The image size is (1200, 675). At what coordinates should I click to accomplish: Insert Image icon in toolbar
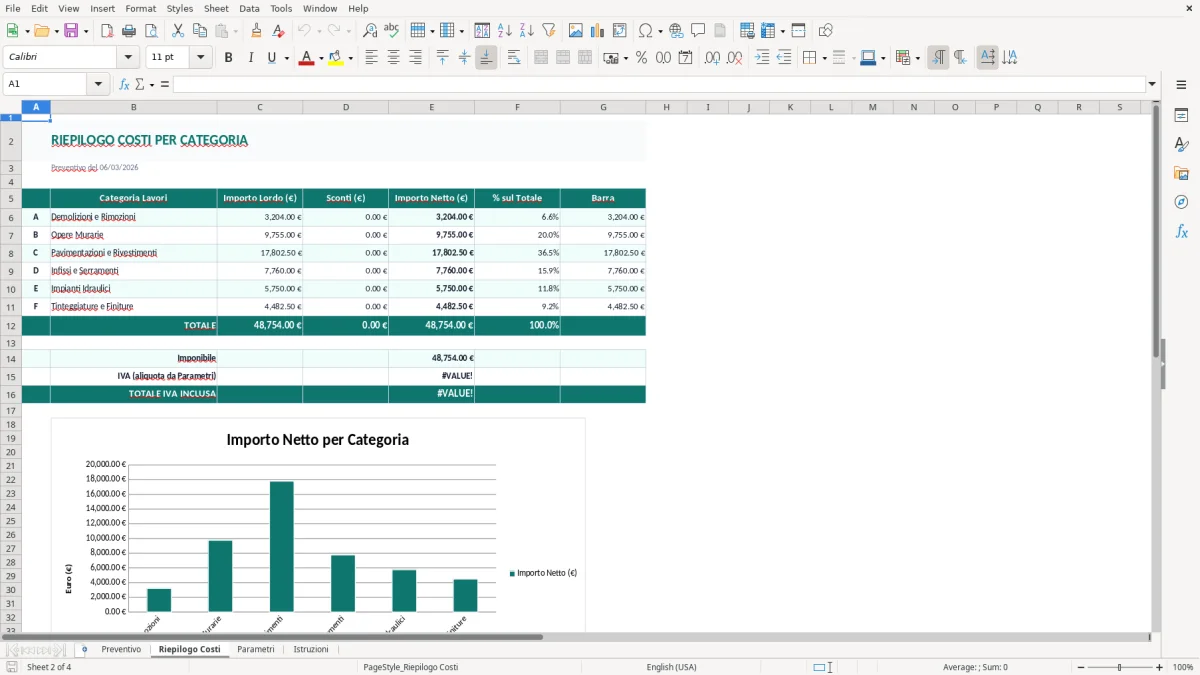576,31
